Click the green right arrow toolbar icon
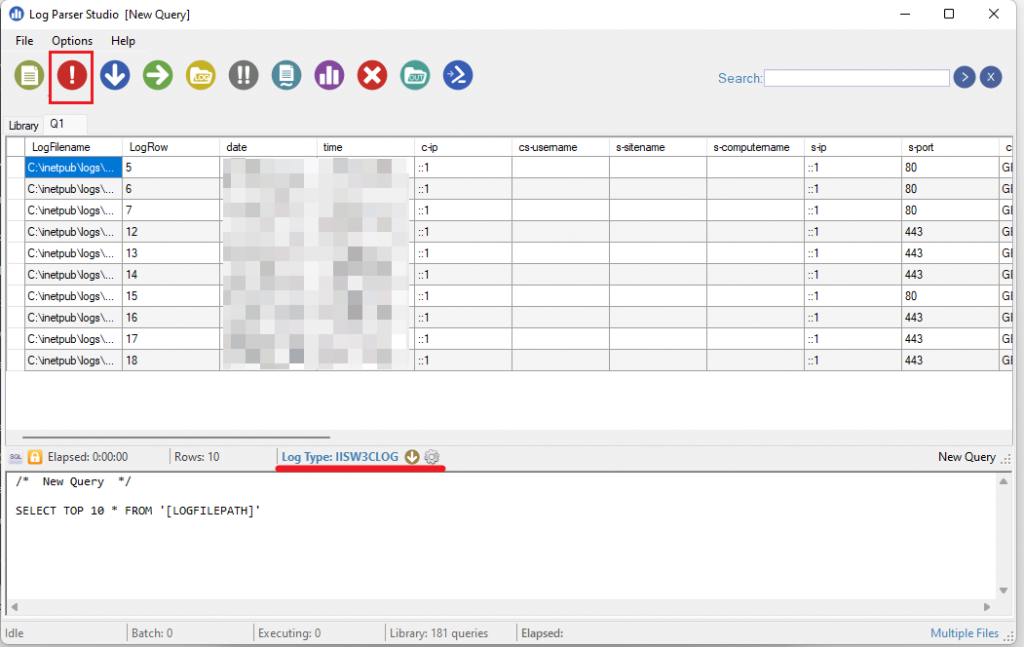 click(157, 76)
